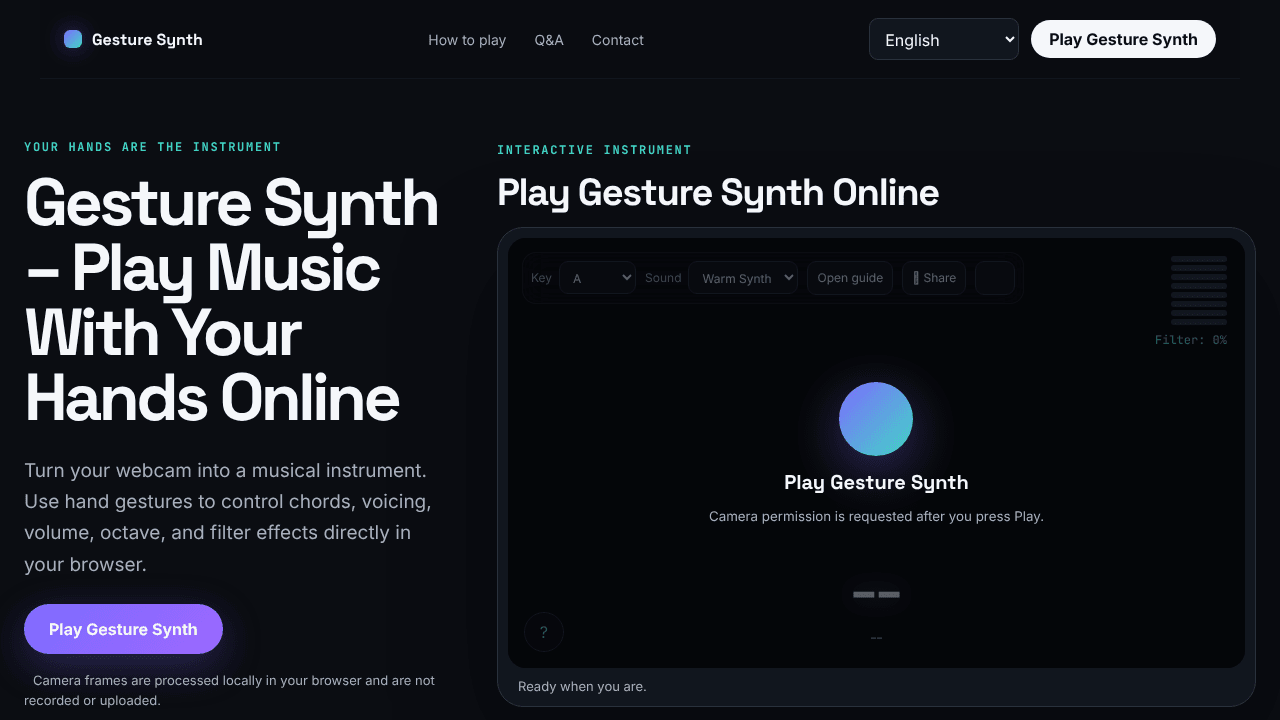Click the Share button
The width and height of the screenshot is (1280, 720).
pyautogui.click(x=934, y=278)
